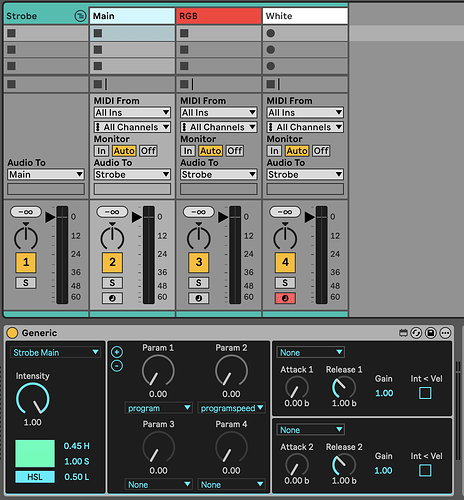Image resolution: width=464 pixels, height=500 pixels.
Task: Arm the White track record button
Action: tap(285, 298)
